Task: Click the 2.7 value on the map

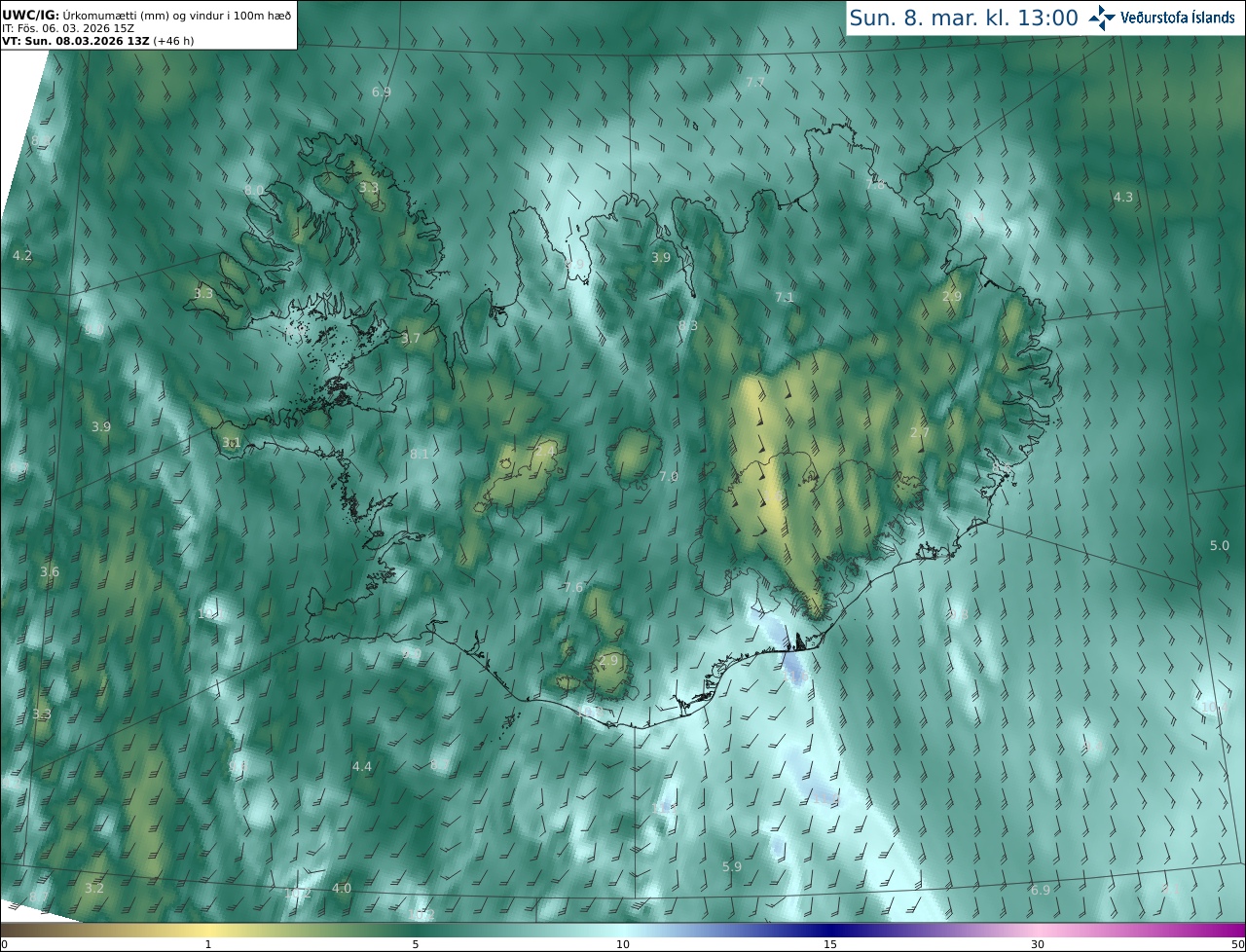Action: 920,432
